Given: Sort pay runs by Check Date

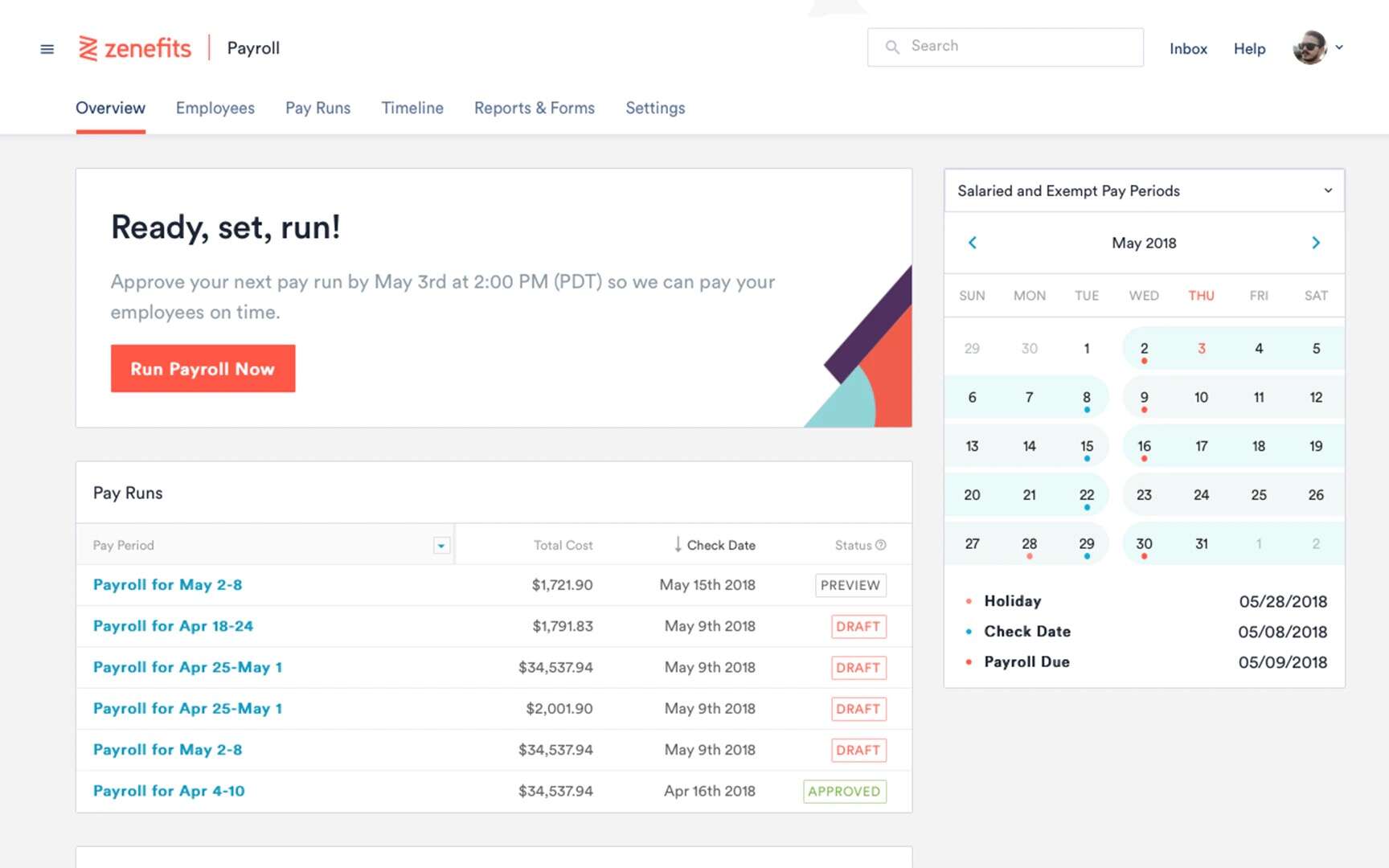Looking at the screenshot, I should (x=721, y=544).
